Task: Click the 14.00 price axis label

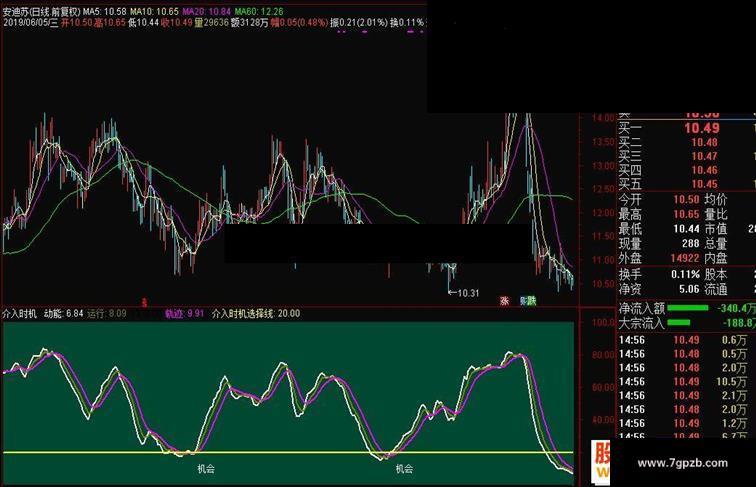Action: point(603,118)
